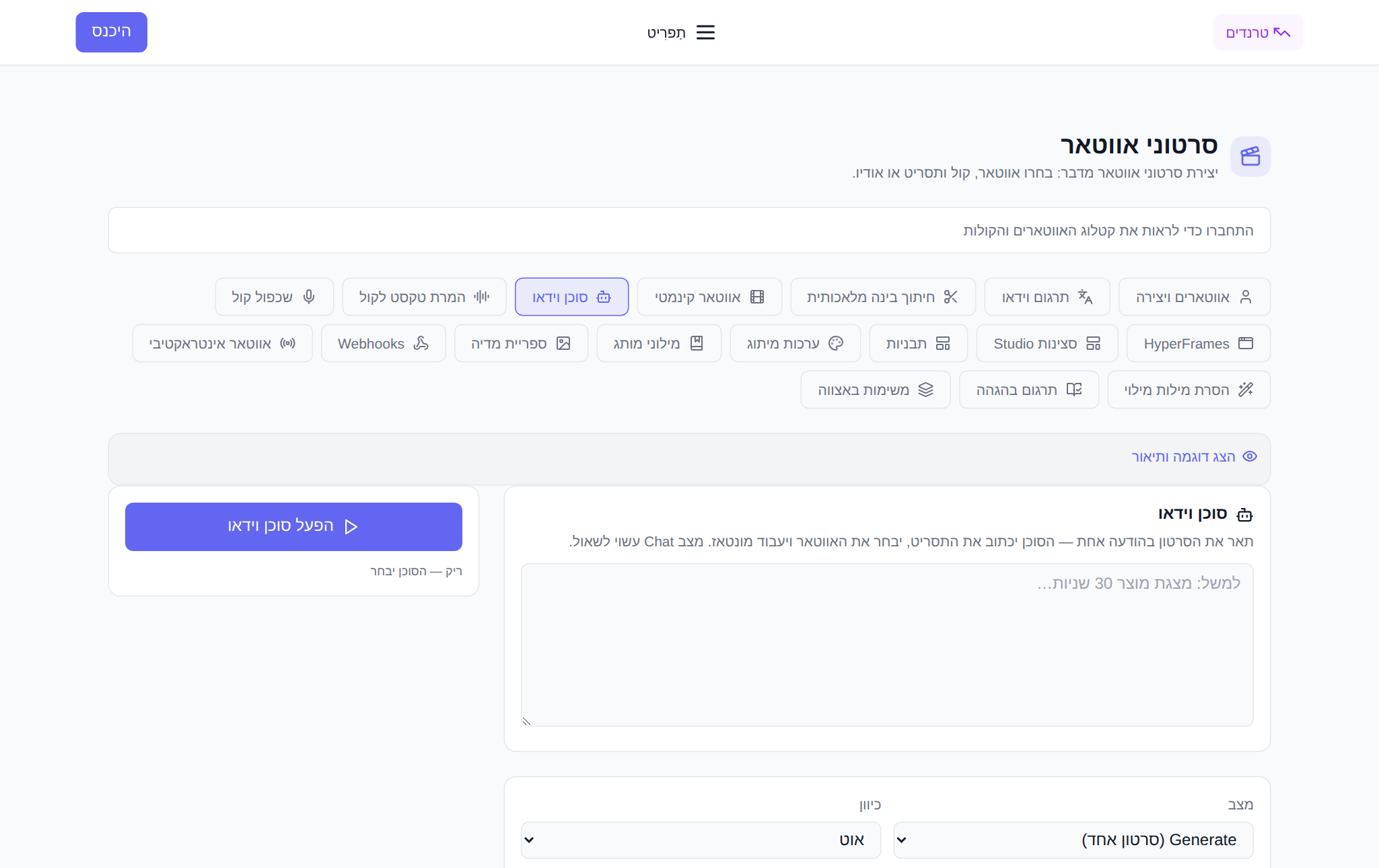Click the play triangle icon in הפעל סוכן וידאו

click(x=351, y=526)
